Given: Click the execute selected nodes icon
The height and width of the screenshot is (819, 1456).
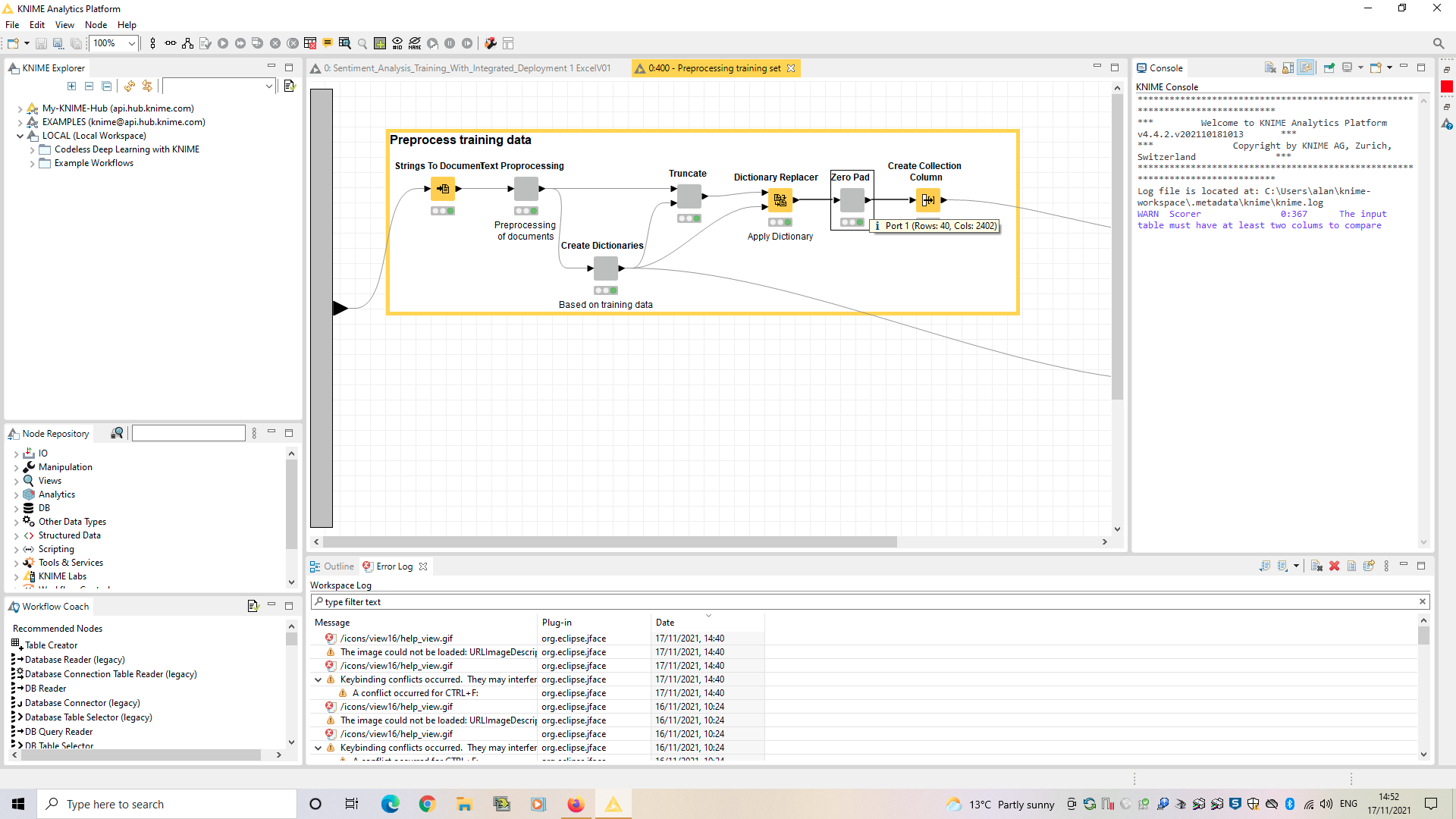Looking at the screenshot, I should [x=223, y=43].
